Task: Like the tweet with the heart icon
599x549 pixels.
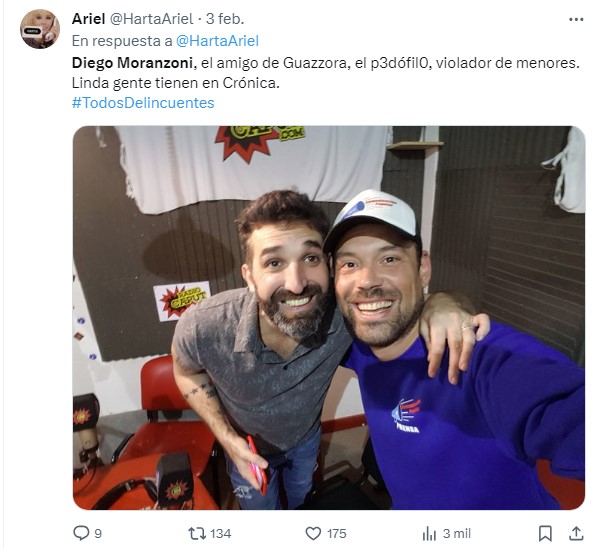Action: click(x=313, y=533)
